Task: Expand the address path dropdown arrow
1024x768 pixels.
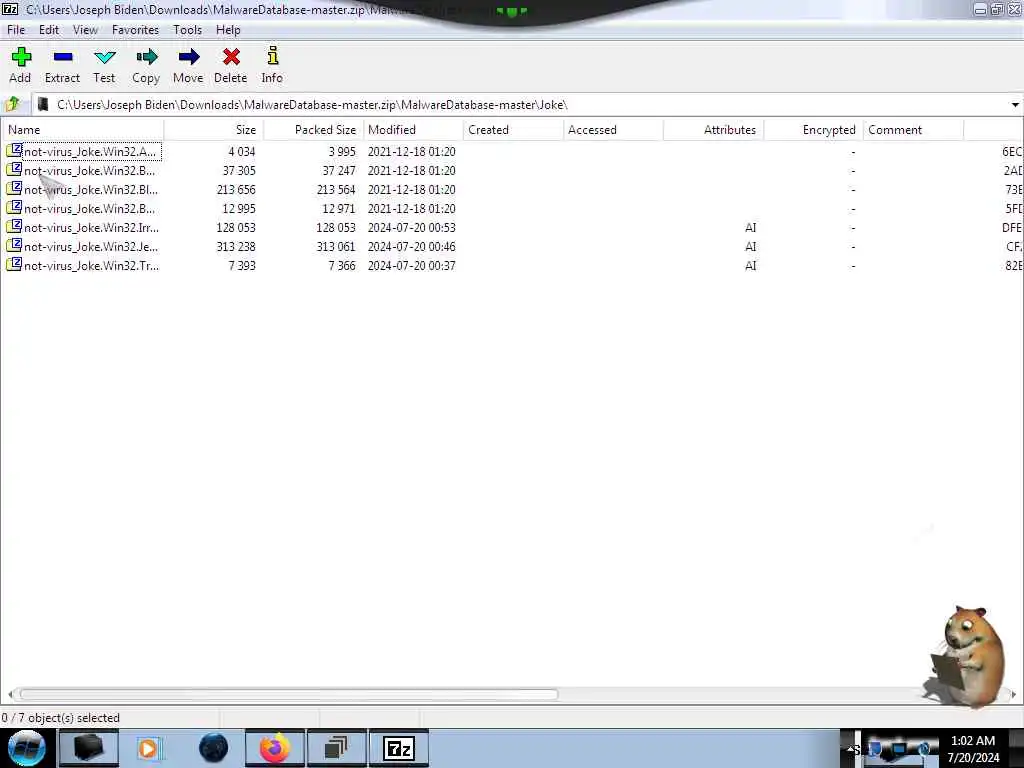Action: coord(1015,104)
